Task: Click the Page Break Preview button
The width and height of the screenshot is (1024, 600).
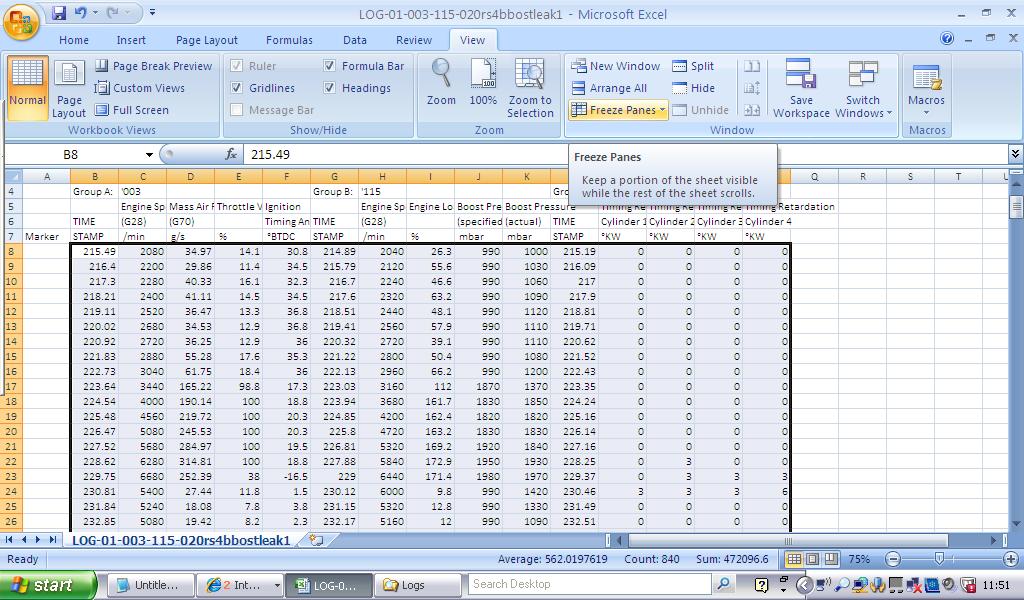Action: [x=154, y=66]
